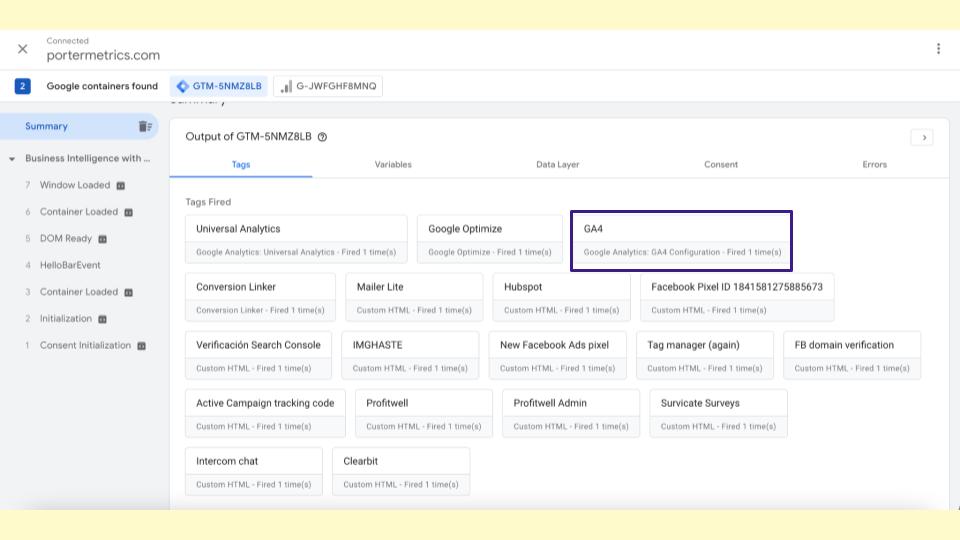Open the Profitwell Admin tag card
The width and height of the screenshot is (960, 540).
(571, 414)
